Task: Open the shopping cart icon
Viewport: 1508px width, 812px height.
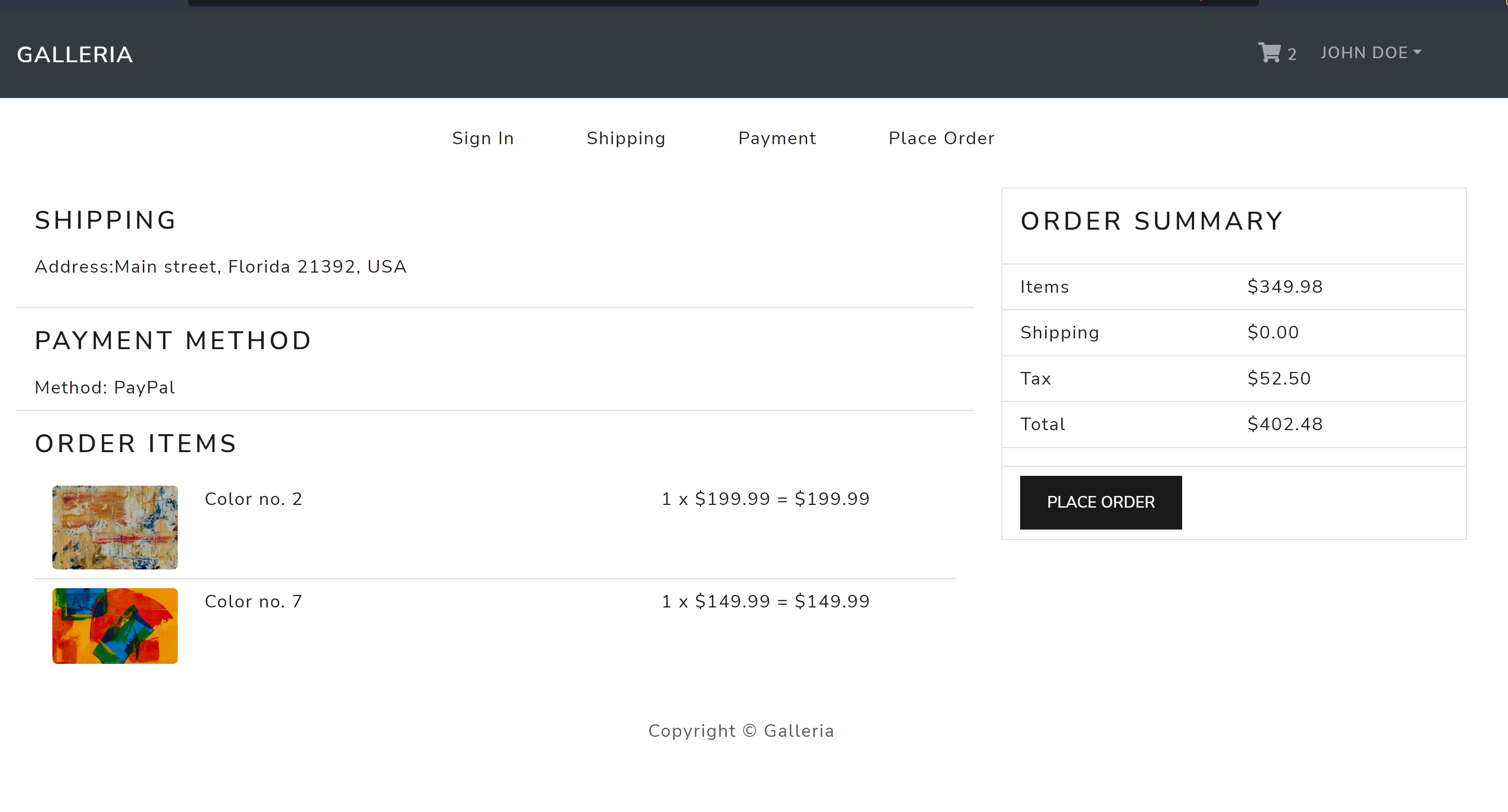Action: pyautogui.click(x=1269, y=53)
